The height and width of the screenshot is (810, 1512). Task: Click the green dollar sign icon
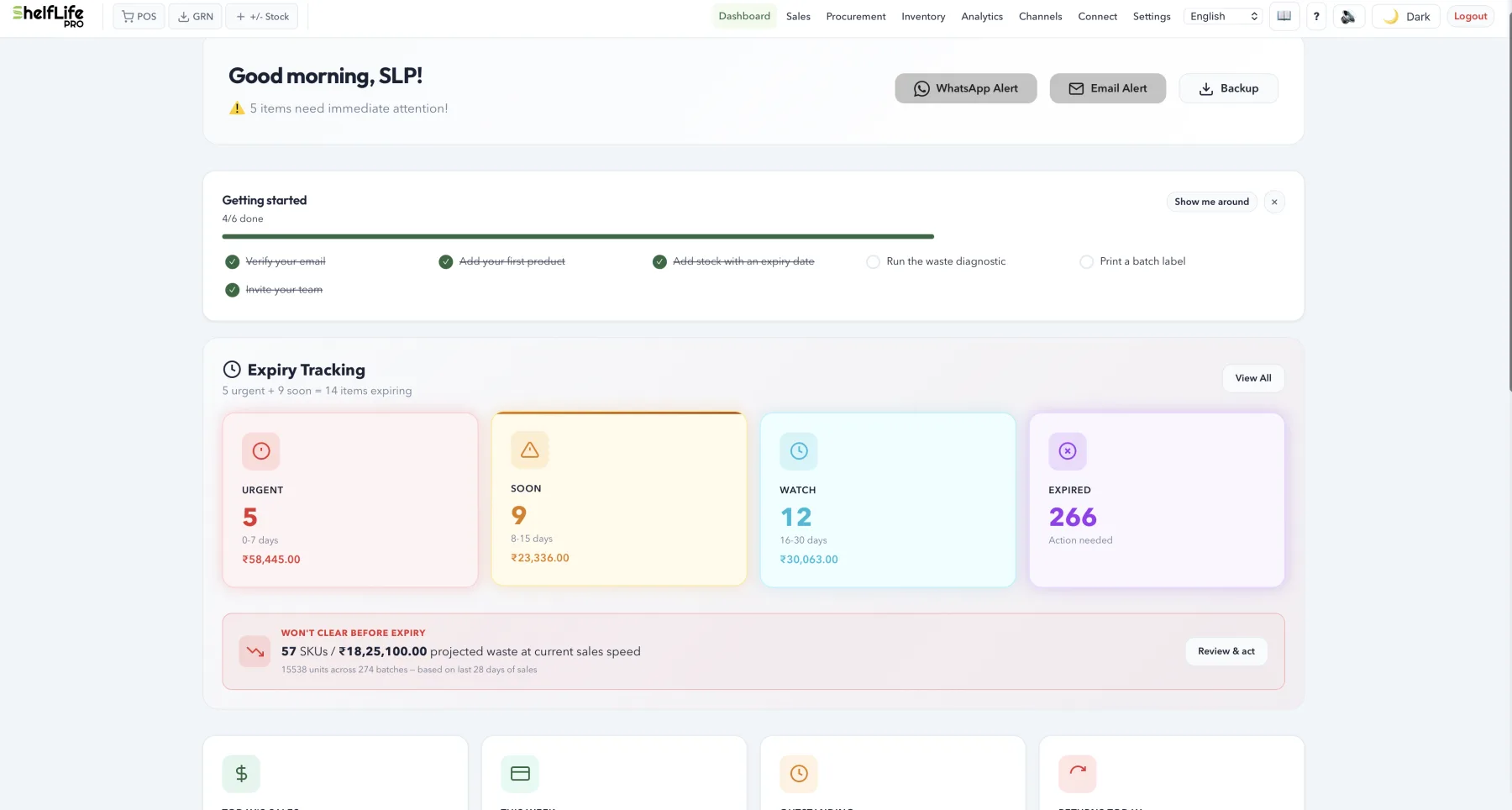click(x=241, y=774)
